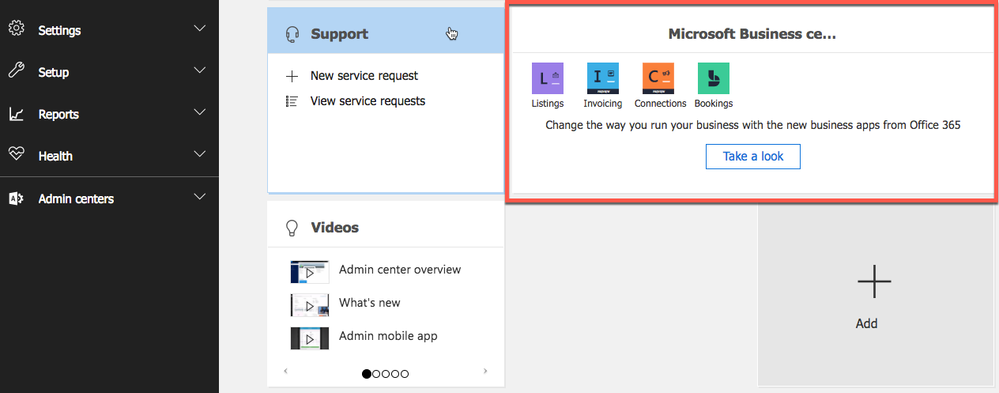This screenshot has height=393, width=999.
Task: Go to next videos page arrow
Action: click(485, 370)
